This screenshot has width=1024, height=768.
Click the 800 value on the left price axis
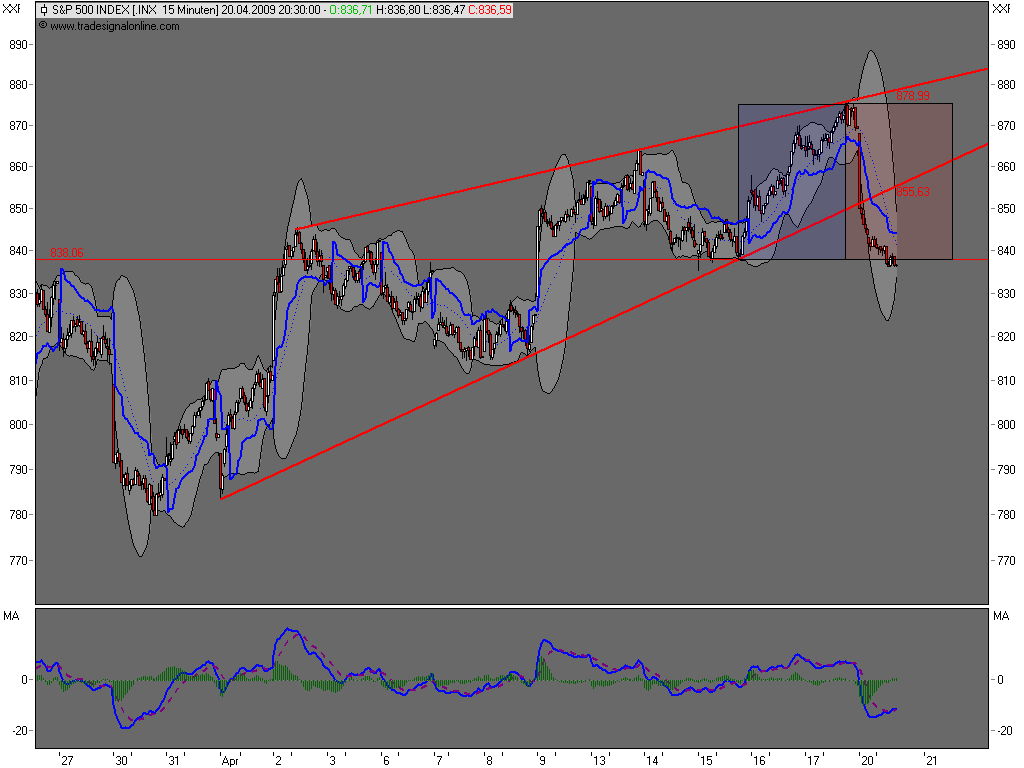click(18, 424)
